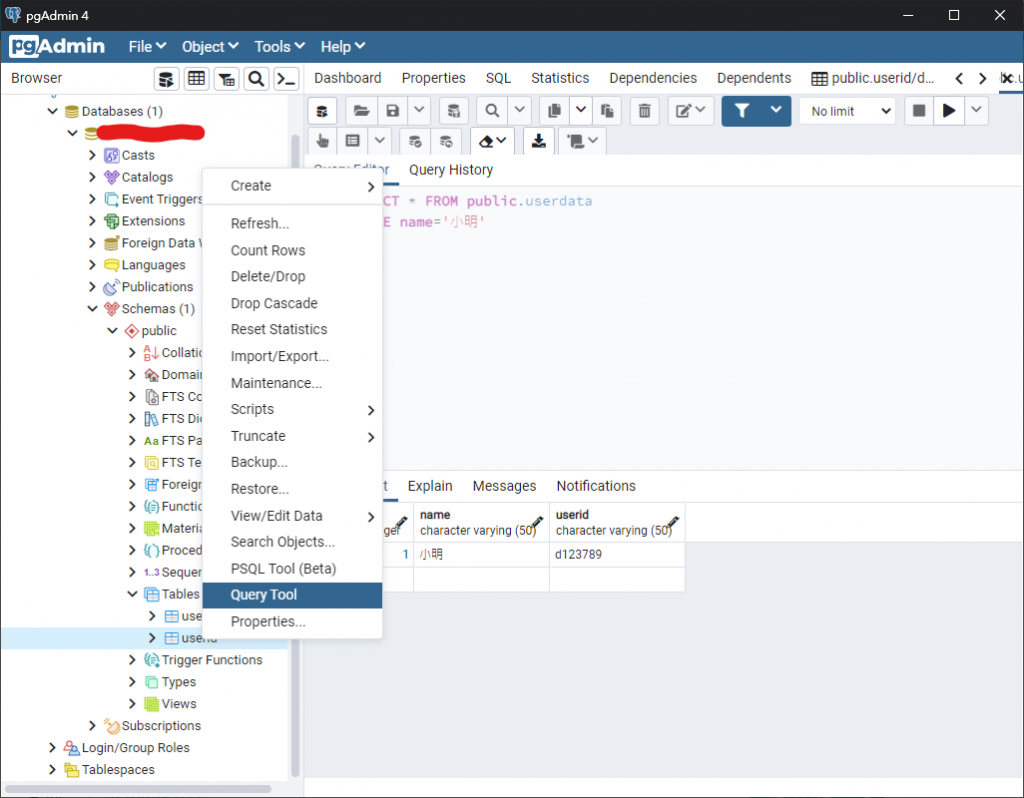Select Properties... in the context menu
1024x798 pixels.
(293, 621)
